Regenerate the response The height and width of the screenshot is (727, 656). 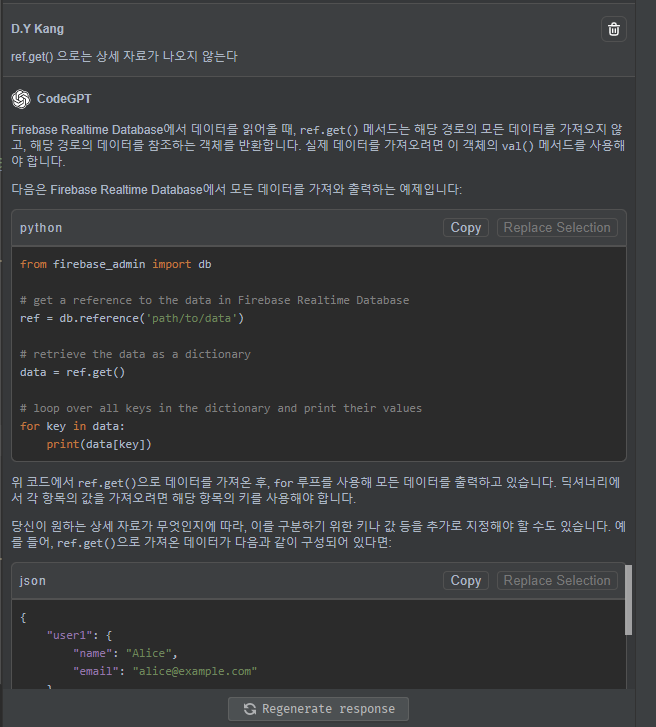click(318, 708)
